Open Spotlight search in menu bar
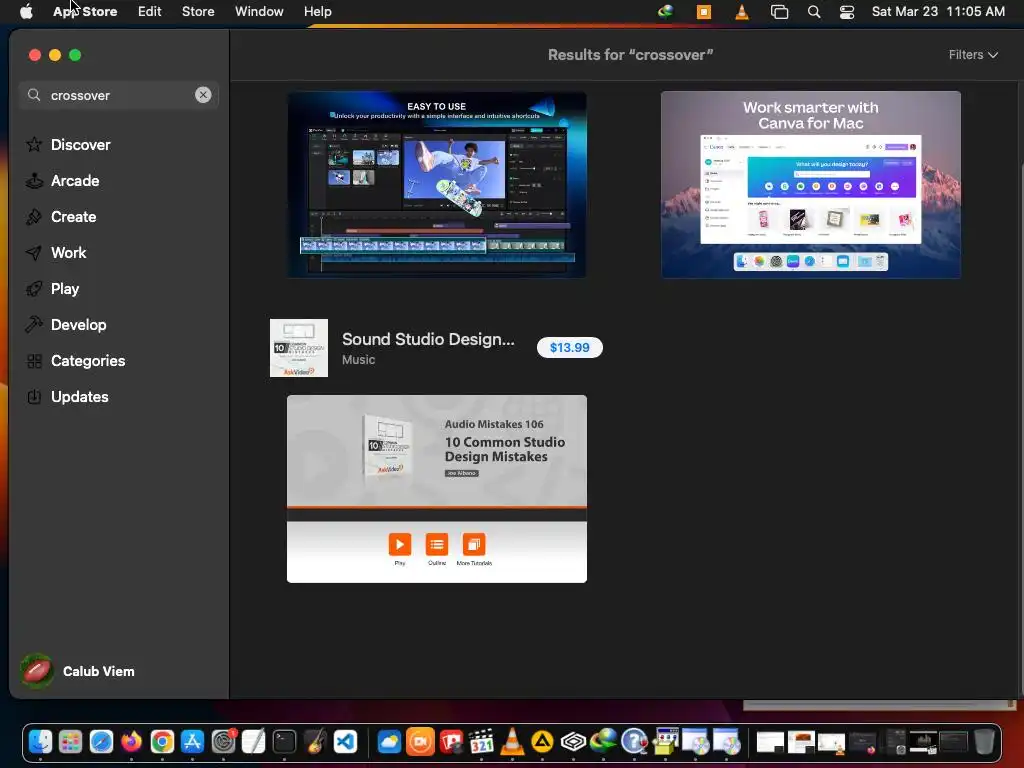This screenshot has width=1024, height=768. coord(814,12)
